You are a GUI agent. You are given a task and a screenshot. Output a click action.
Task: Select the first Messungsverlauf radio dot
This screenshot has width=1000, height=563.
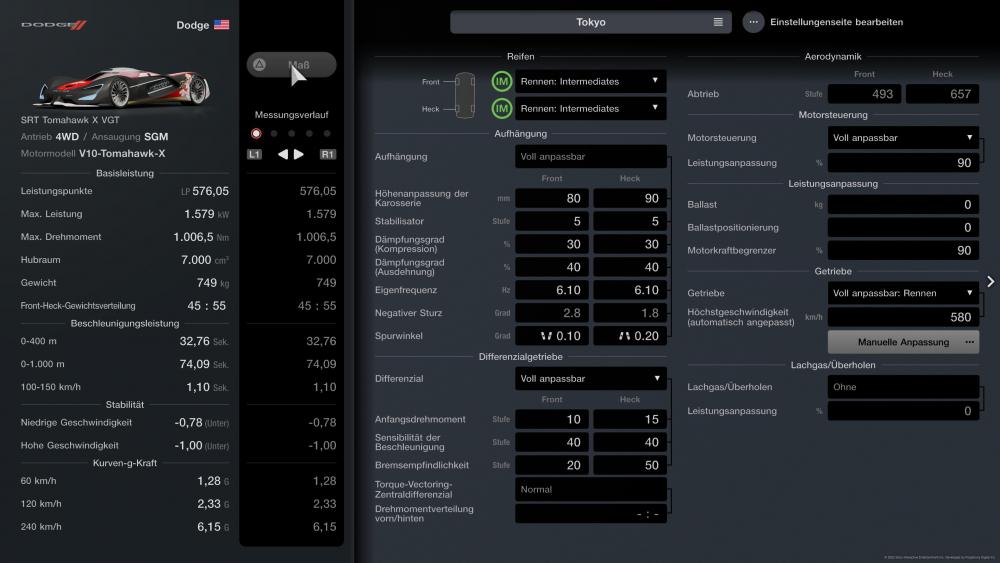point(256,133)
